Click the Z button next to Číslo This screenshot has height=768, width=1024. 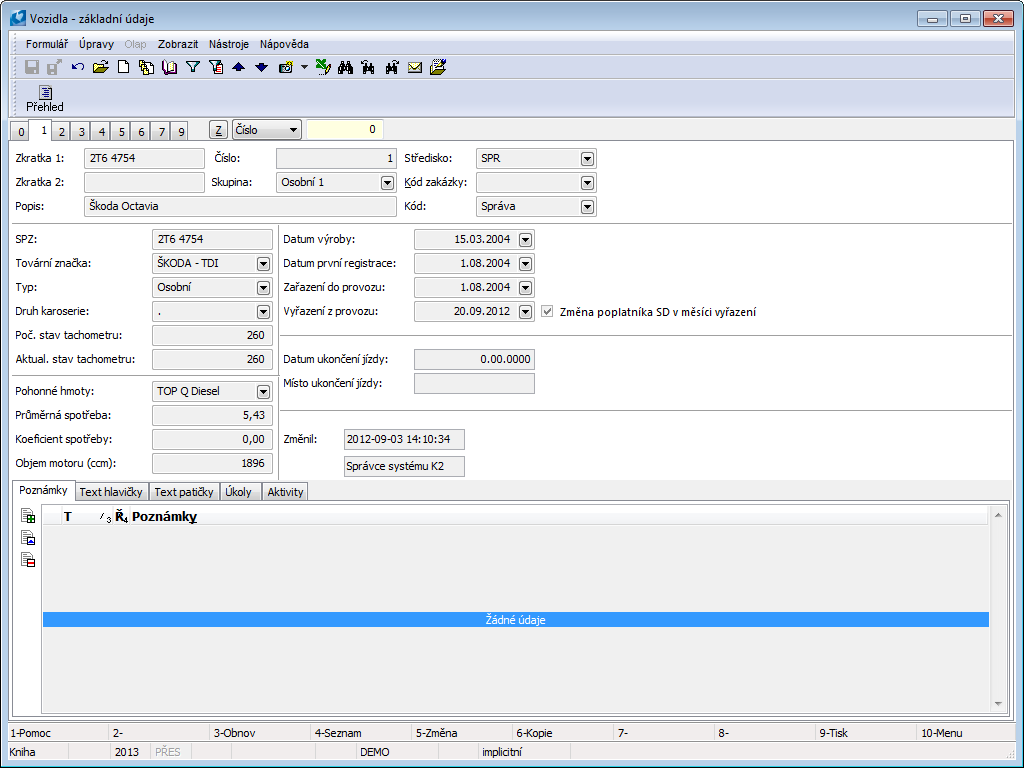[219, 130]
